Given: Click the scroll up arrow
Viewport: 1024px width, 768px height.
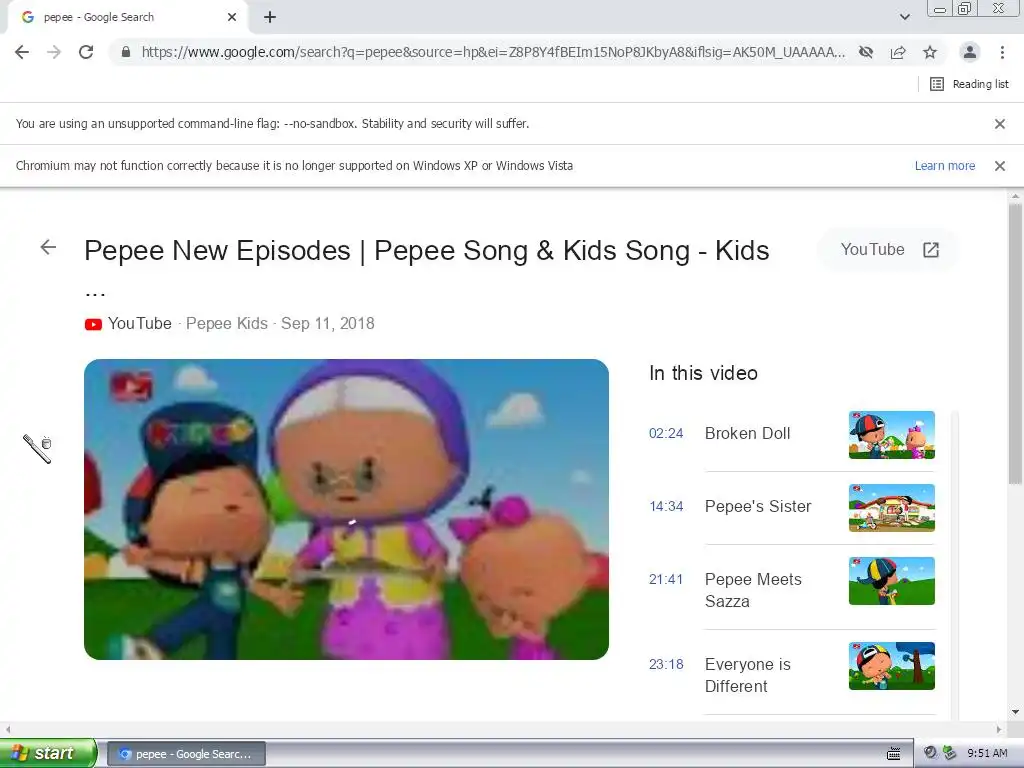Looking at the screenshot, I should pyautogui.click(x=1015, y=196).
